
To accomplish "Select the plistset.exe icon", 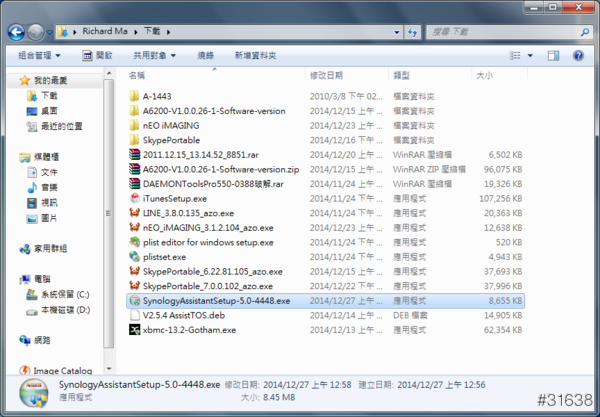I will click(134, 256).
